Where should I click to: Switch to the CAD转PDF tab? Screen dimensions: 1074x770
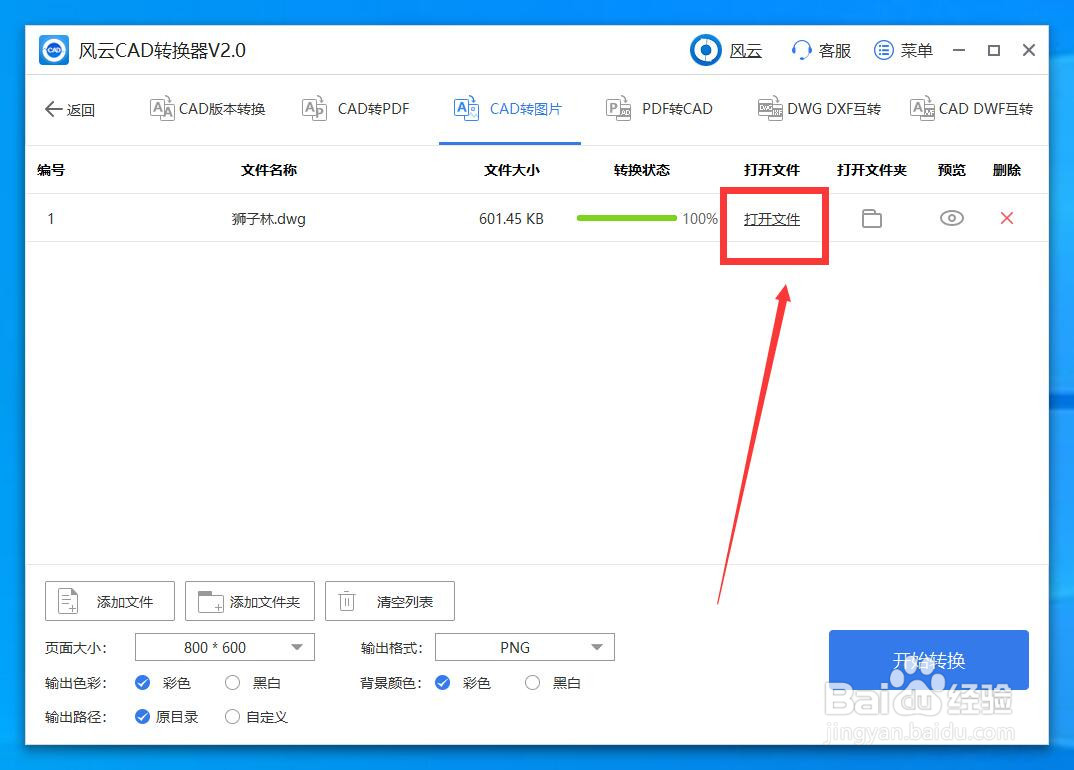tap(356, 109)
